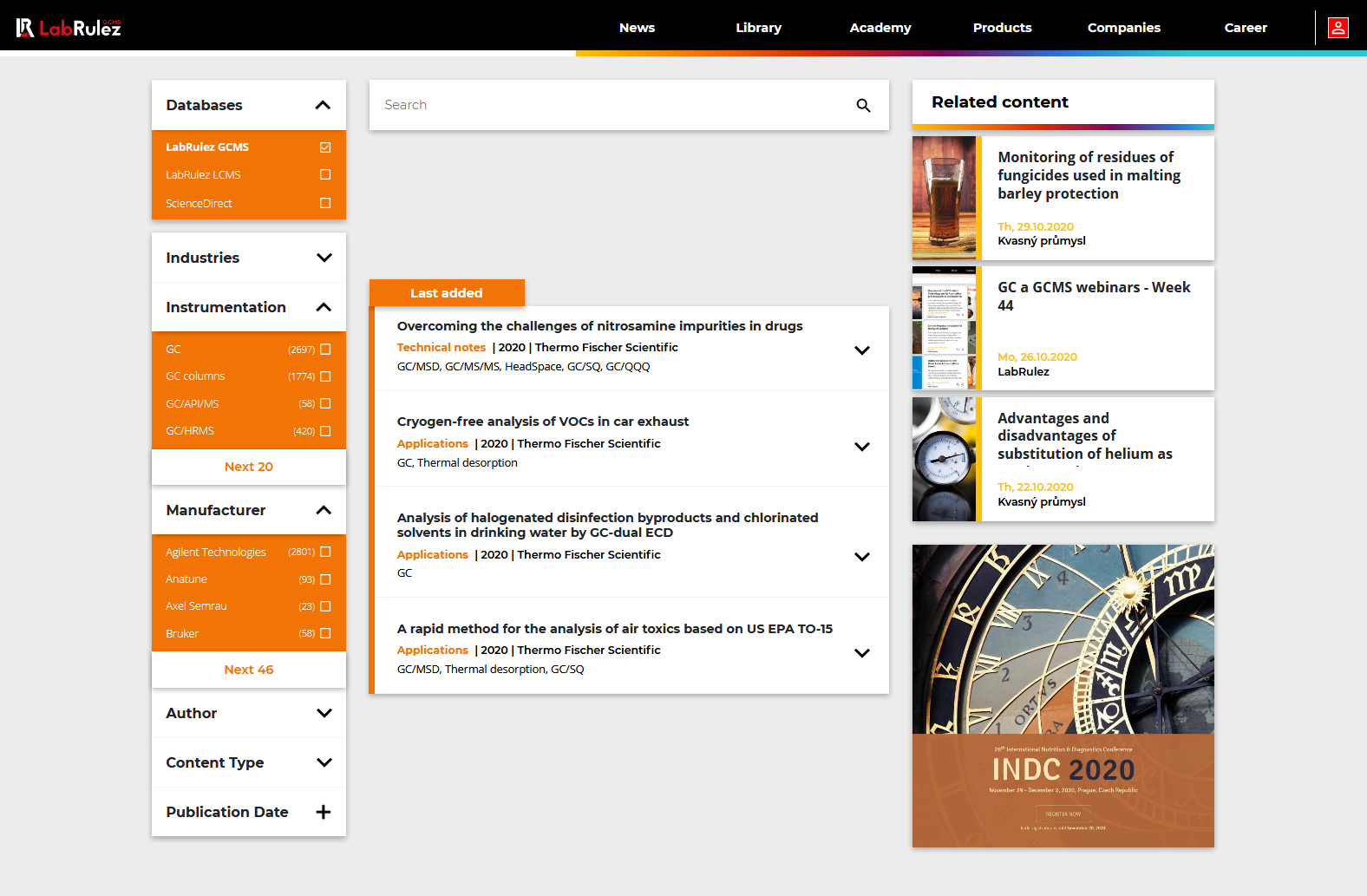Show Next 20 instrumentation options
The height and width of the screenshot is (896, 1367).
[x=249, y=467]
